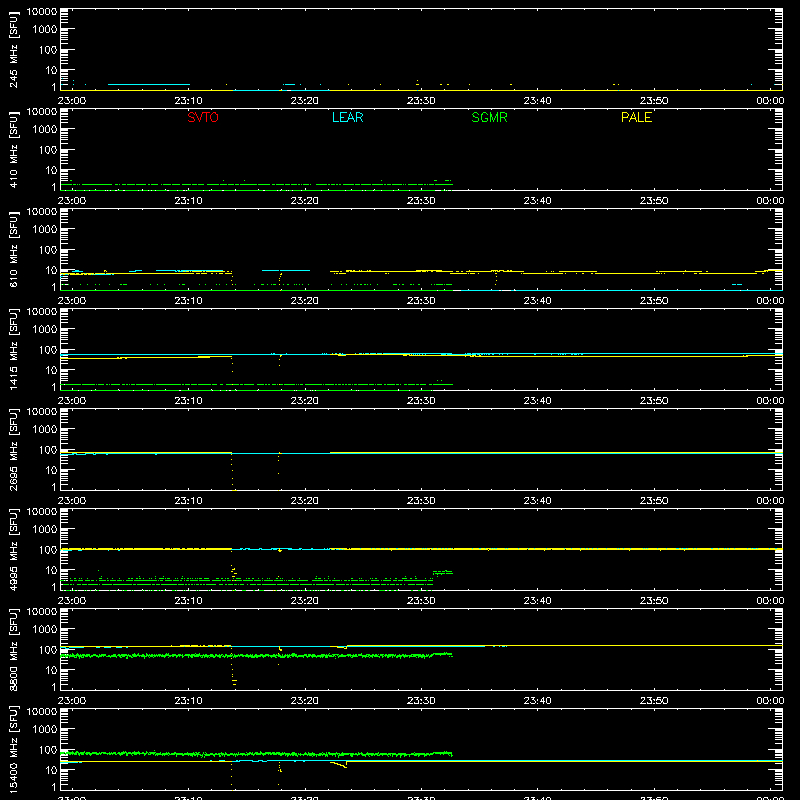Screen dimensions: 800x800
Task: Click the 1000 value on the 410 MHz axis
Action: click(45, 129)
